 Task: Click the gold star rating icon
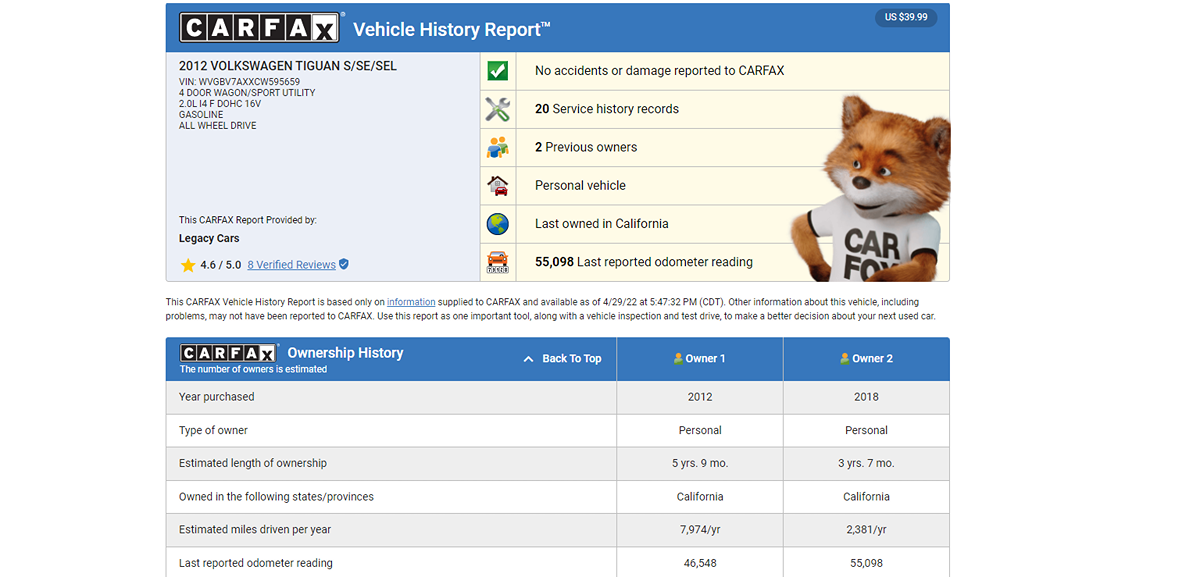coord(188,265)
